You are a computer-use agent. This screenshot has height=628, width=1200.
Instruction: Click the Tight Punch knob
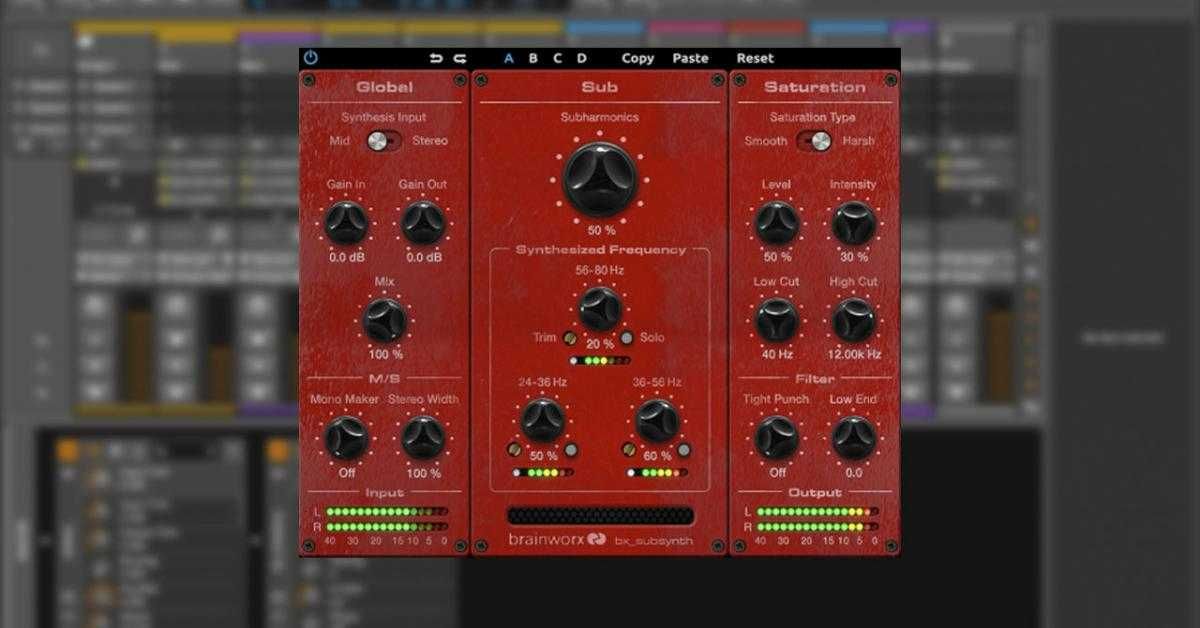point(777,438)
